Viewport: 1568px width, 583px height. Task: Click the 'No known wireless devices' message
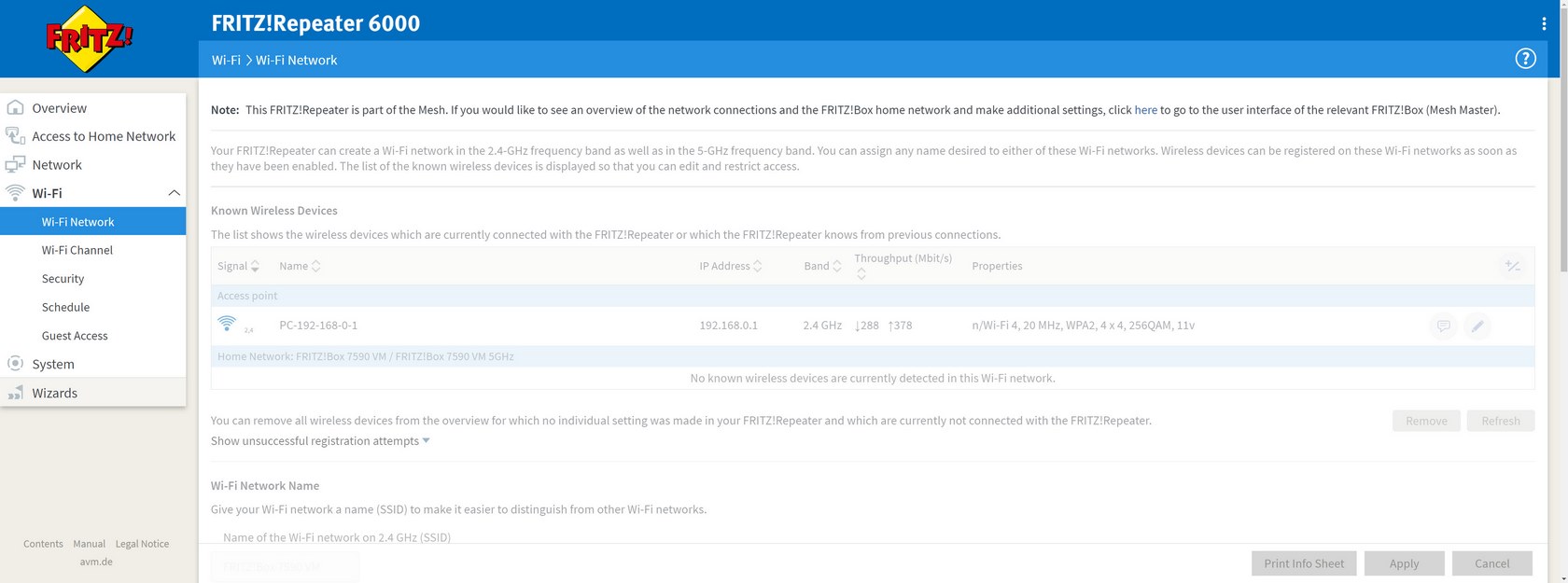click(873, 379)
